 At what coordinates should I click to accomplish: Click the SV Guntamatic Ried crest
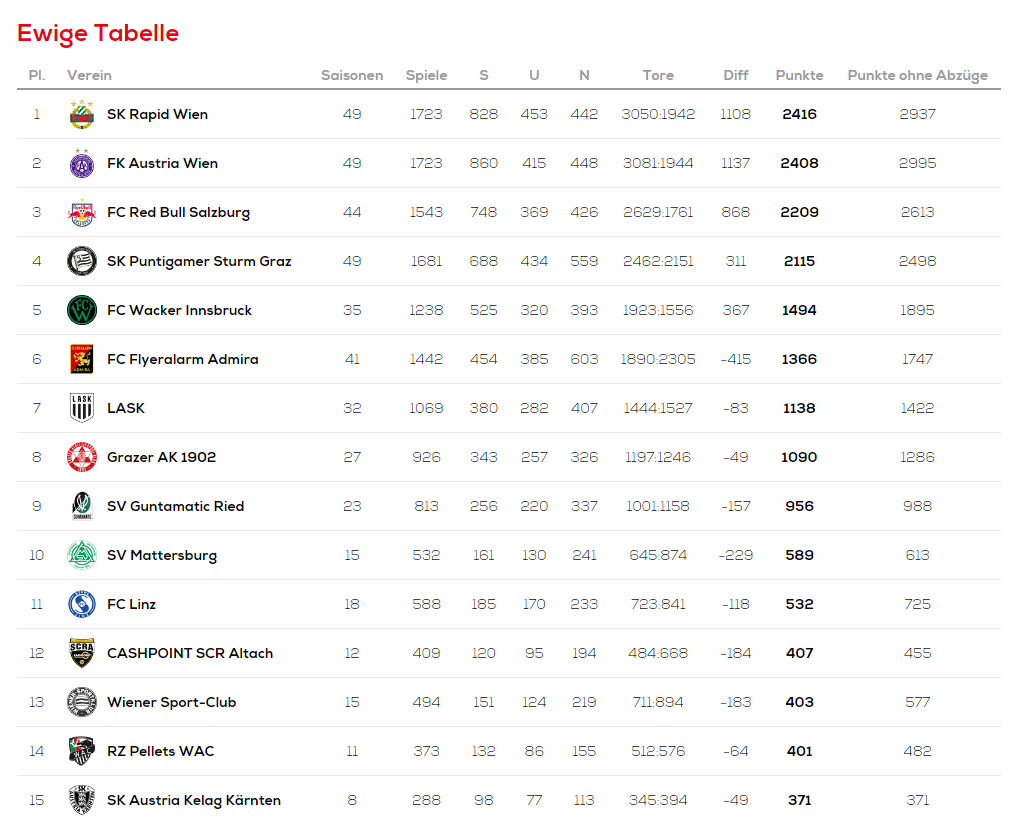click(82, 506)
